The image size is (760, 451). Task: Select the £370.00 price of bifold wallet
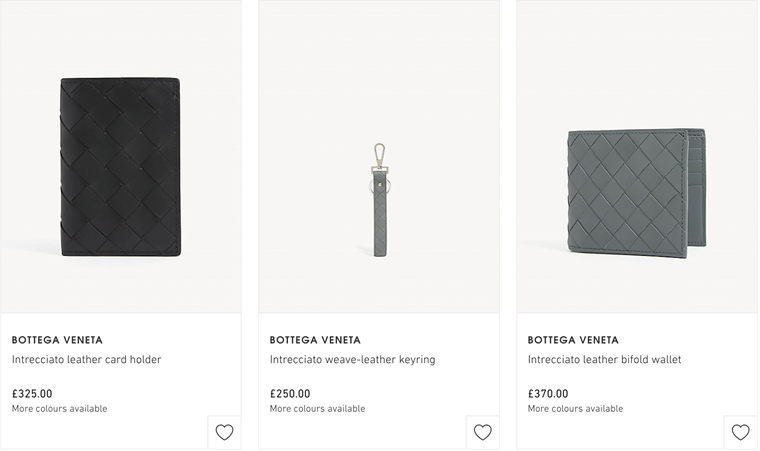tap(548, 394)
